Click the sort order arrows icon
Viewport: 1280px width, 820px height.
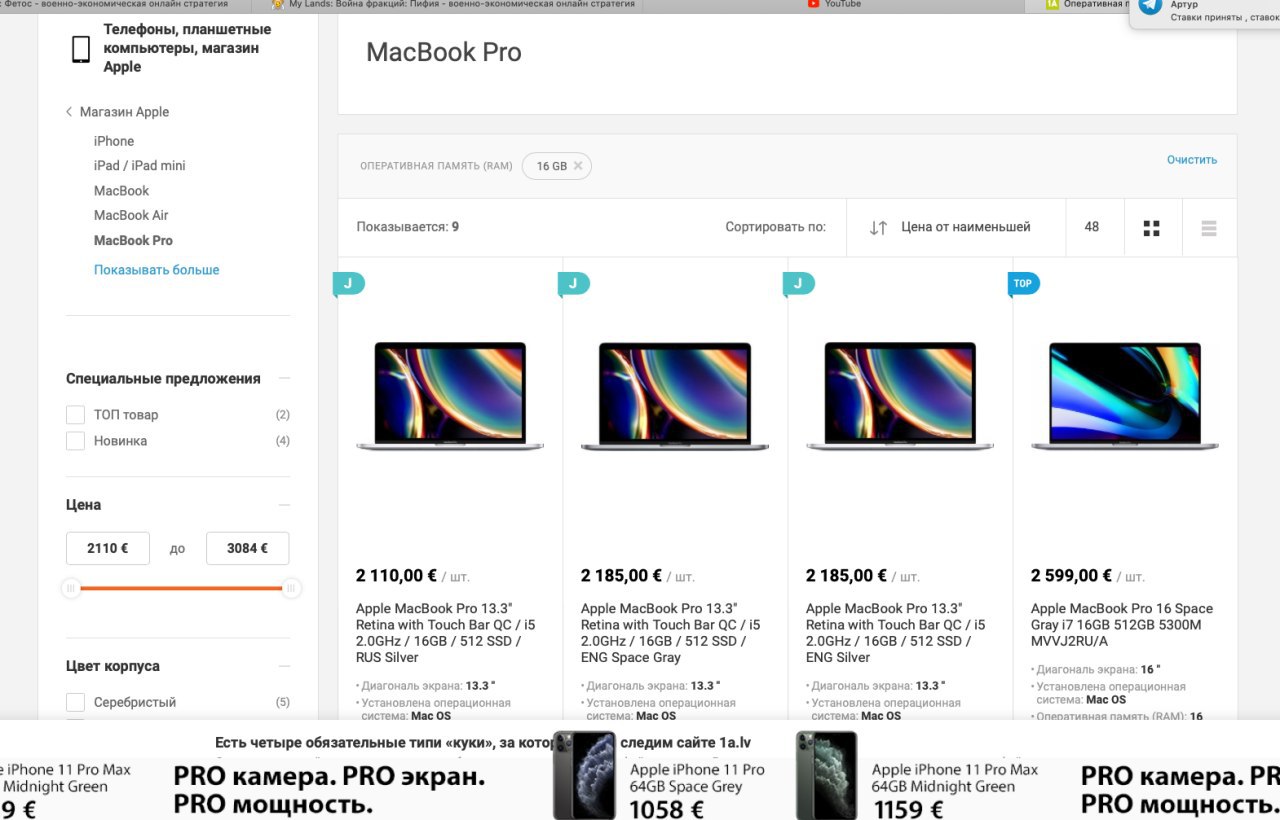[878, 228]
